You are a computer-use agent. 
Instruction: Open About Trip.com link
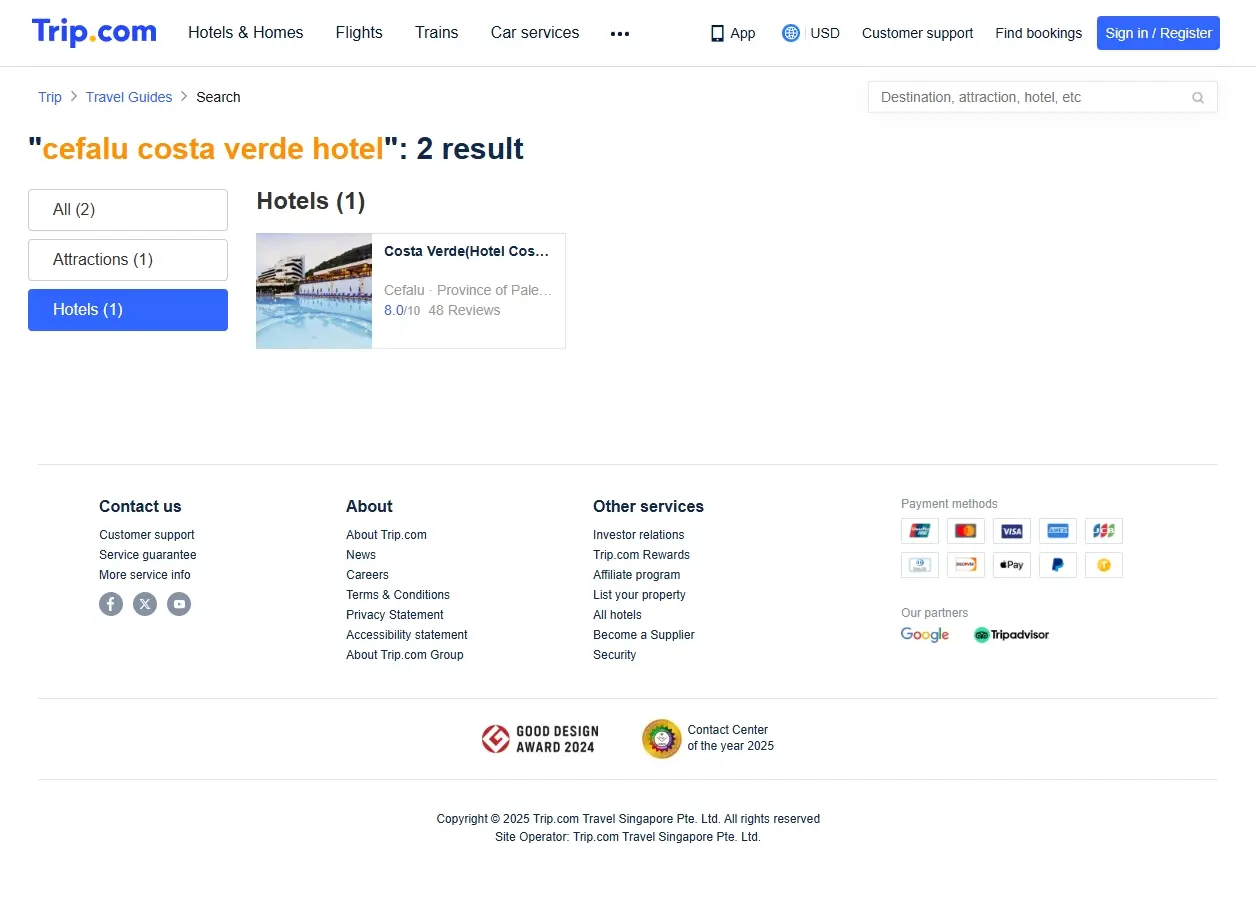386,535
